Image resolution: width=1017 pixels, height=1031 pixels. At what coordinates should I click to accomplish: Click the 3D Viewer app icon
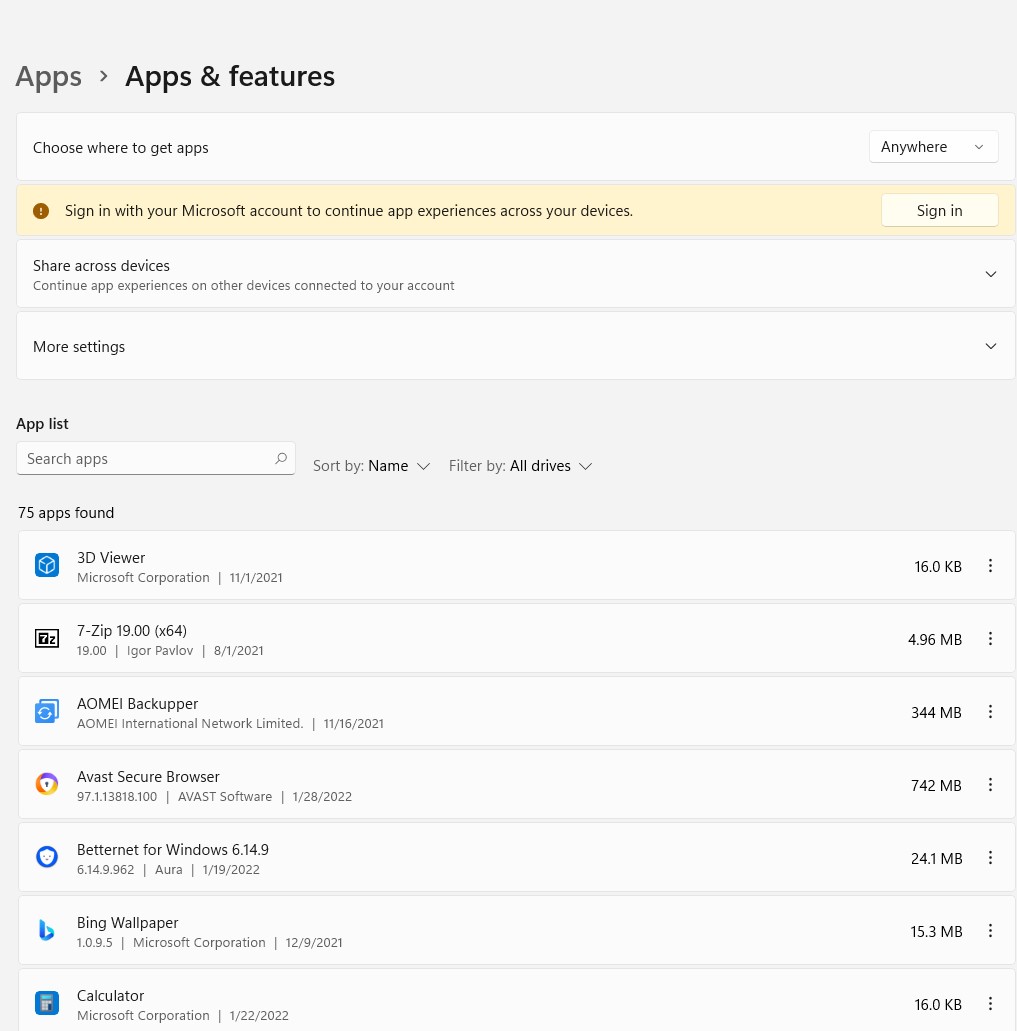(47, 566)
